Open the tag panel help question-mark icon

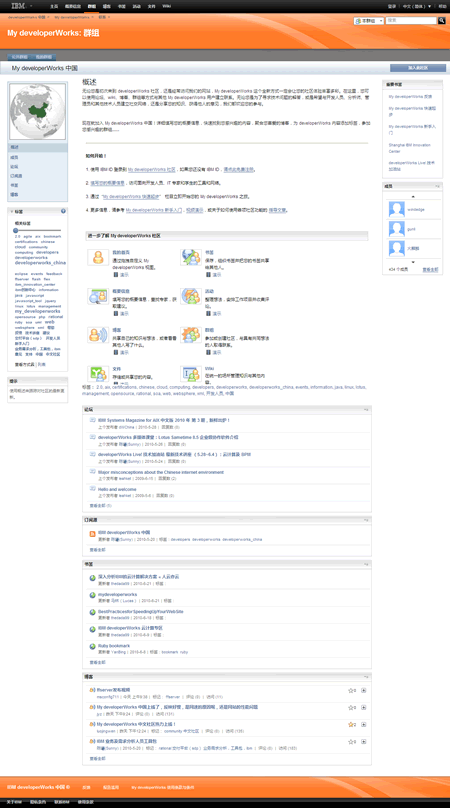tap(63, 211)
